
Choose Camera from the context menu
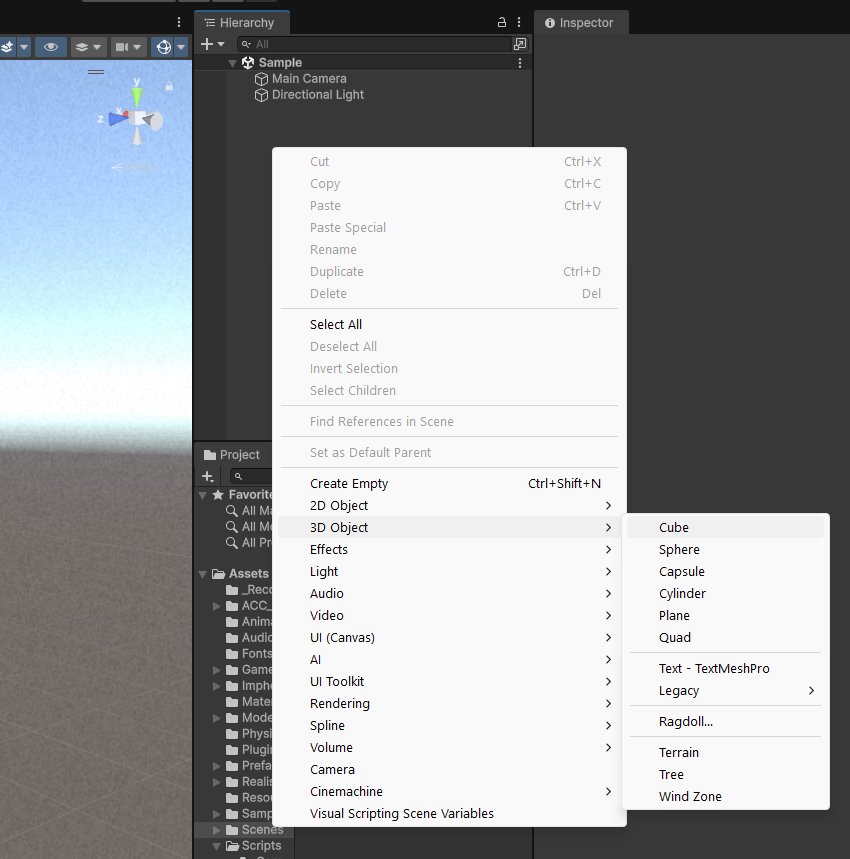pos(450,769)
